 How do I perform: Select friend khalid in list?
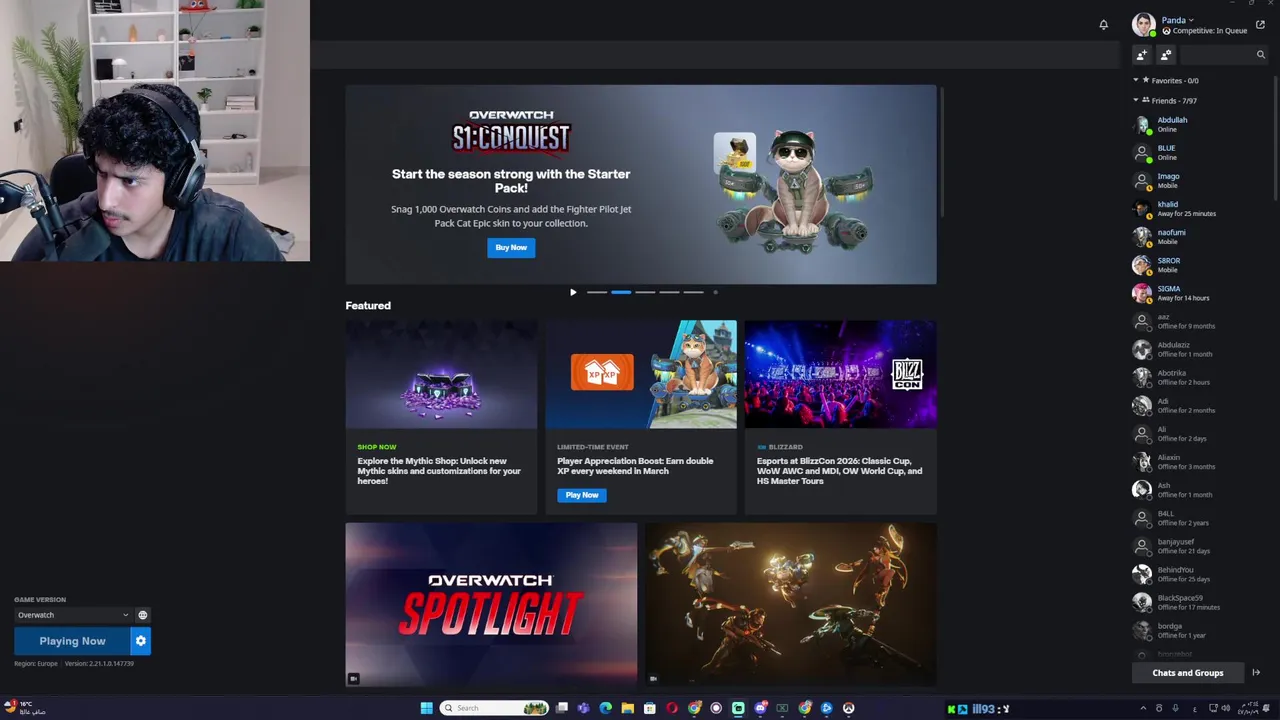coord(1200,208)
